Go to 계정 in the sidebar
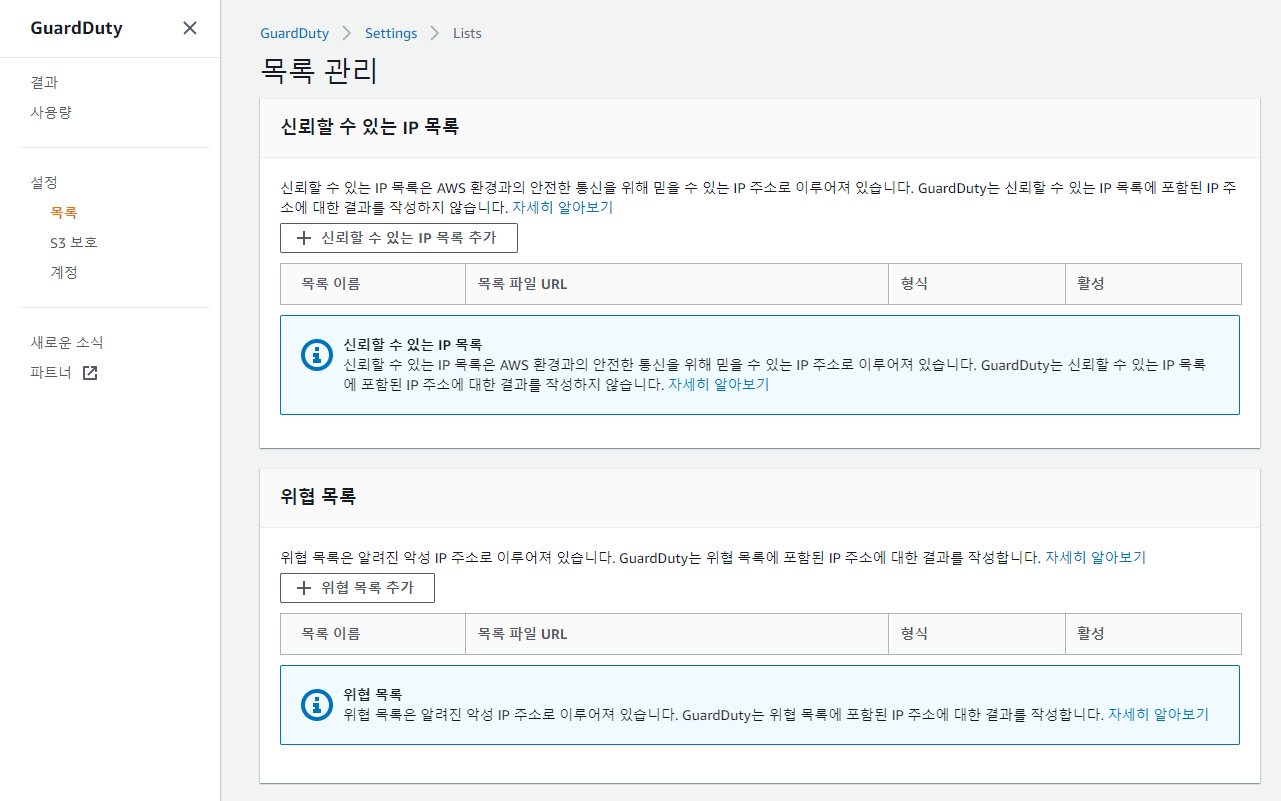 (64, 273)
